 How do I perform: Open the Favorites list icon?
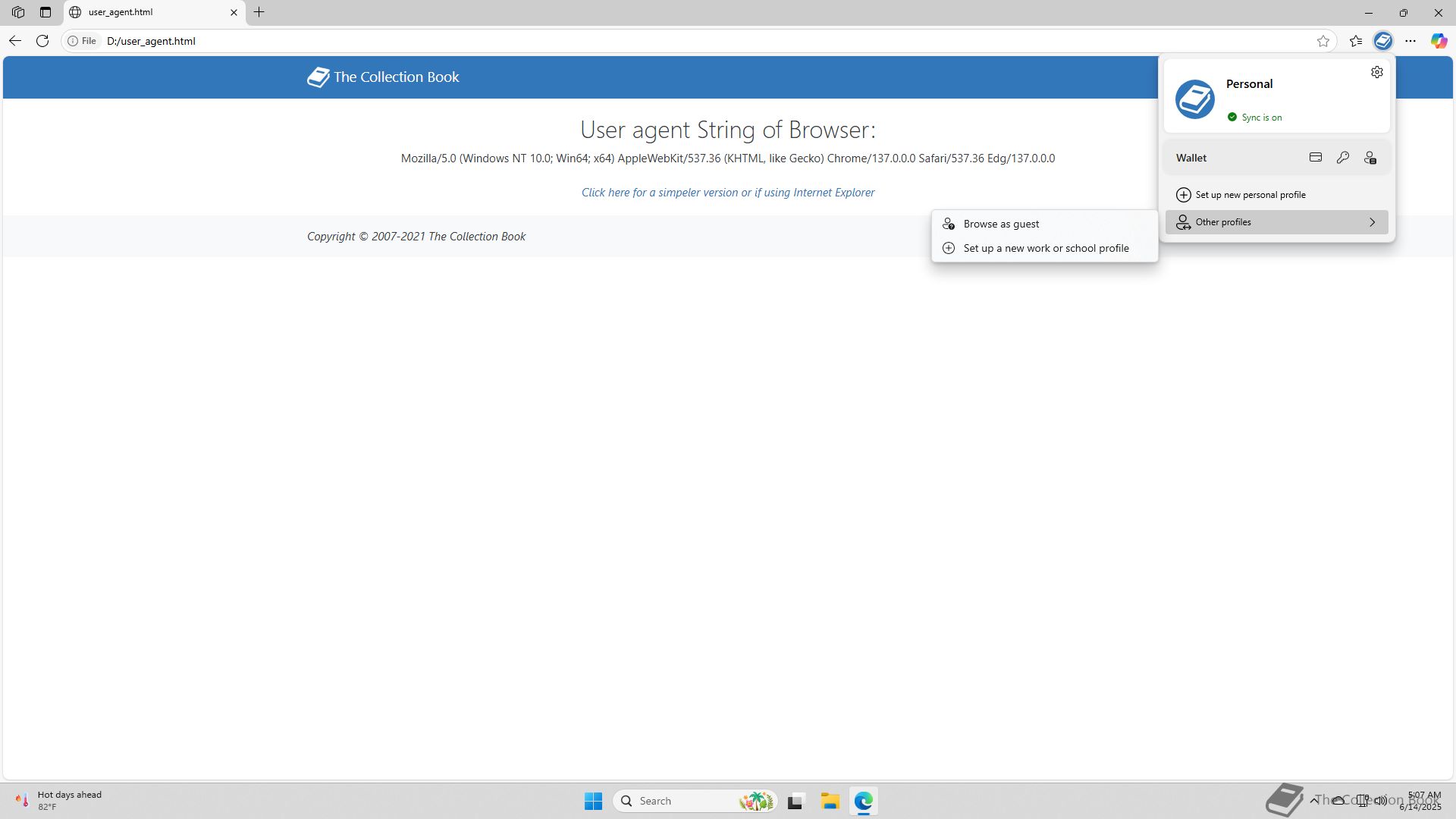(x=1356, y=41)
